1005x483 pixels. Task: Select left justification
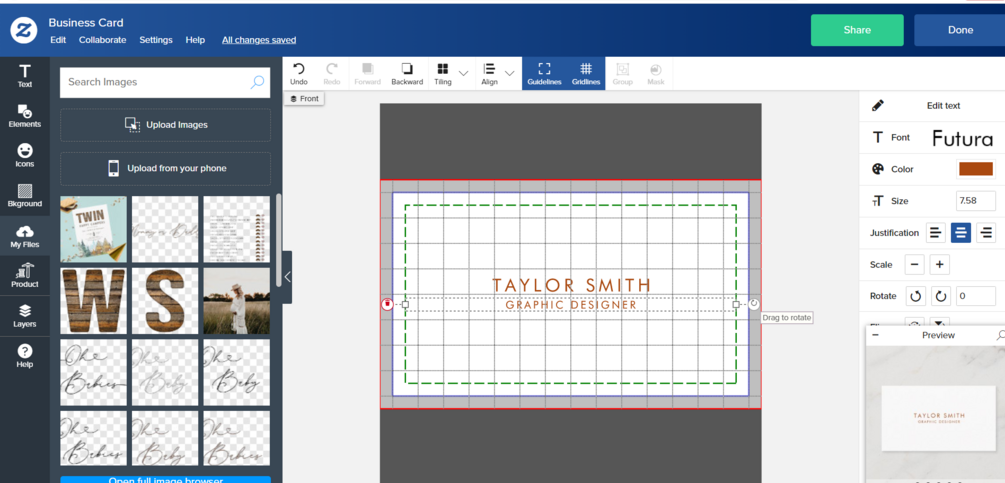[x=936, y=233]
